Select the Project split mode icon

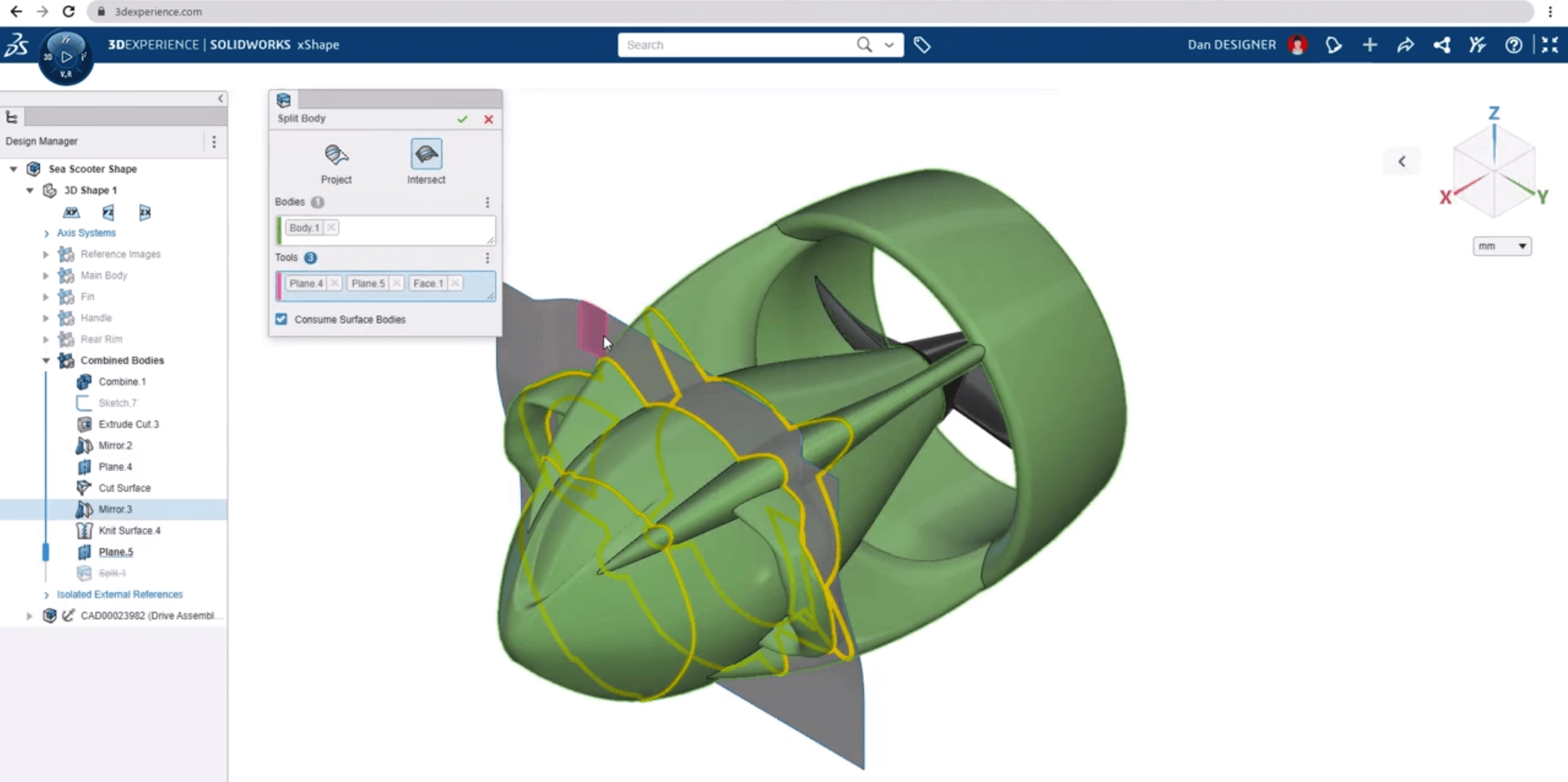tap(336, 155)
